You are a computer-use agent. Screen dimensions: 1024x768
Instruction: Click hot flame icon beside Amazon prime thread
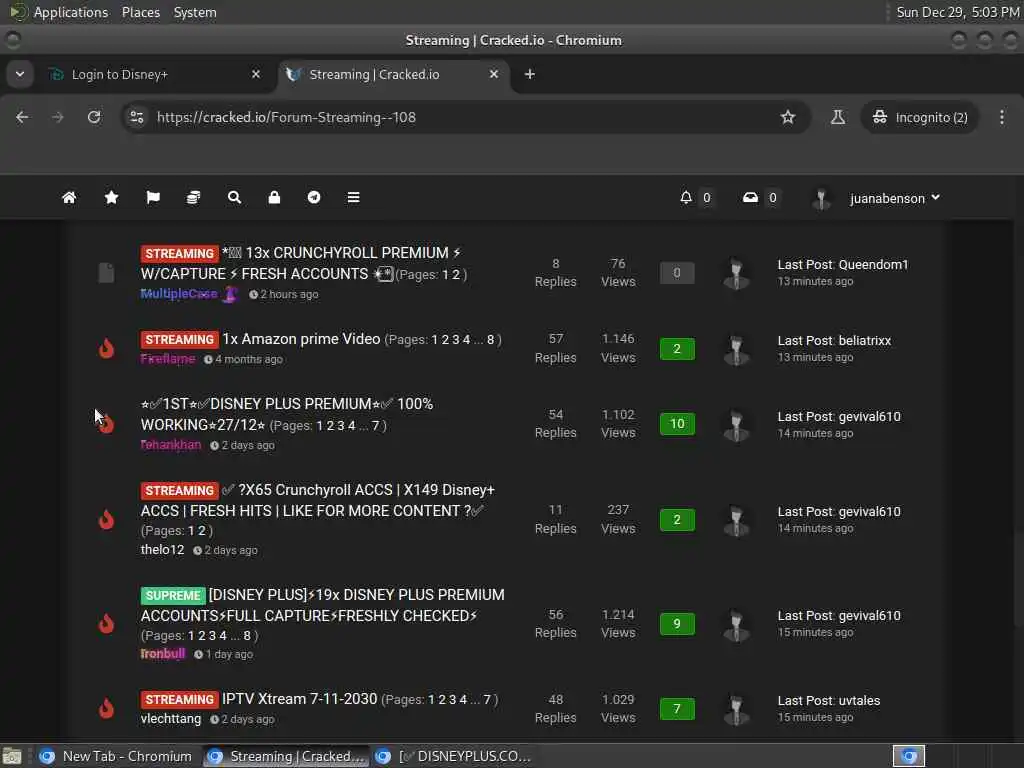coord(106,348)
